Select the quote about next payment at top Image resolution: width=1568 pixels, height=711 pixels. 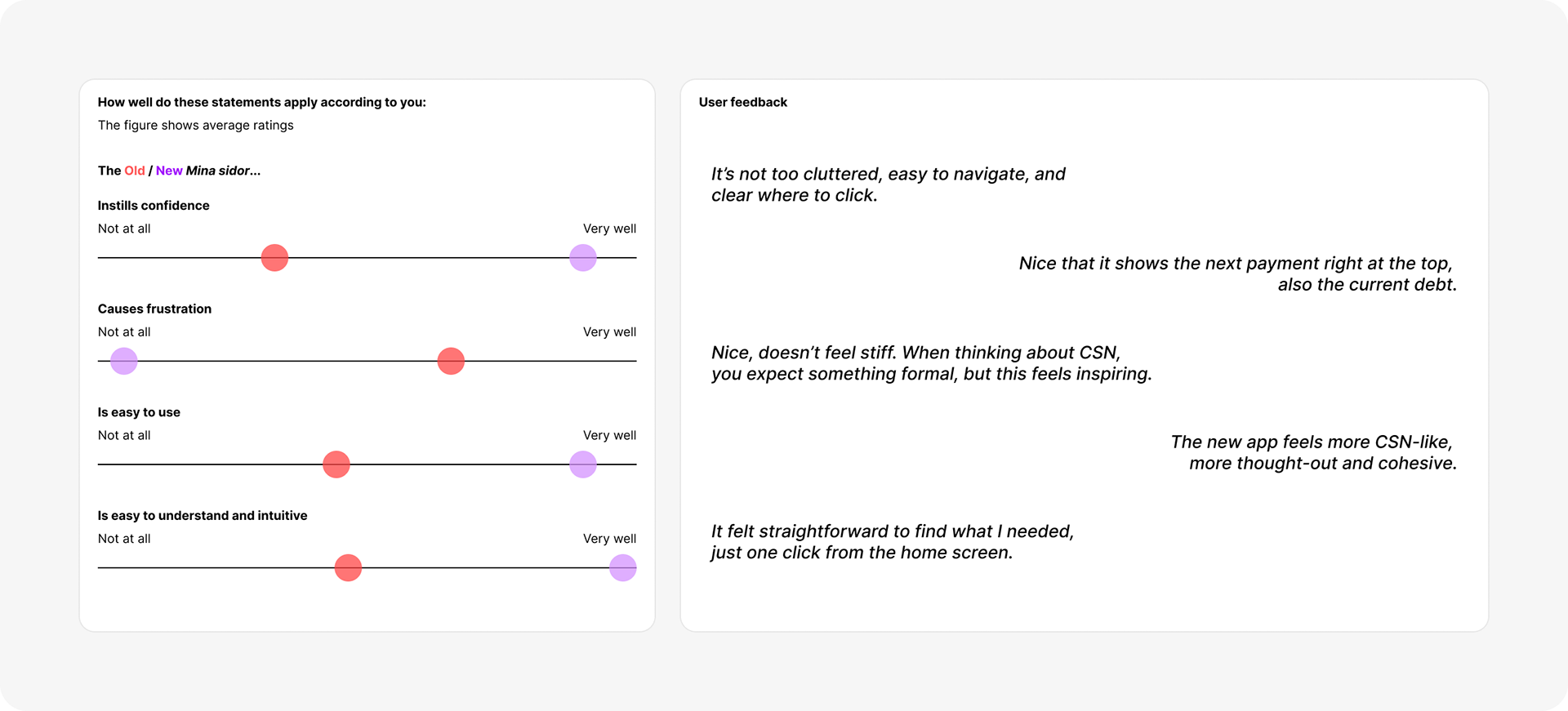(x=1237, y=273)
